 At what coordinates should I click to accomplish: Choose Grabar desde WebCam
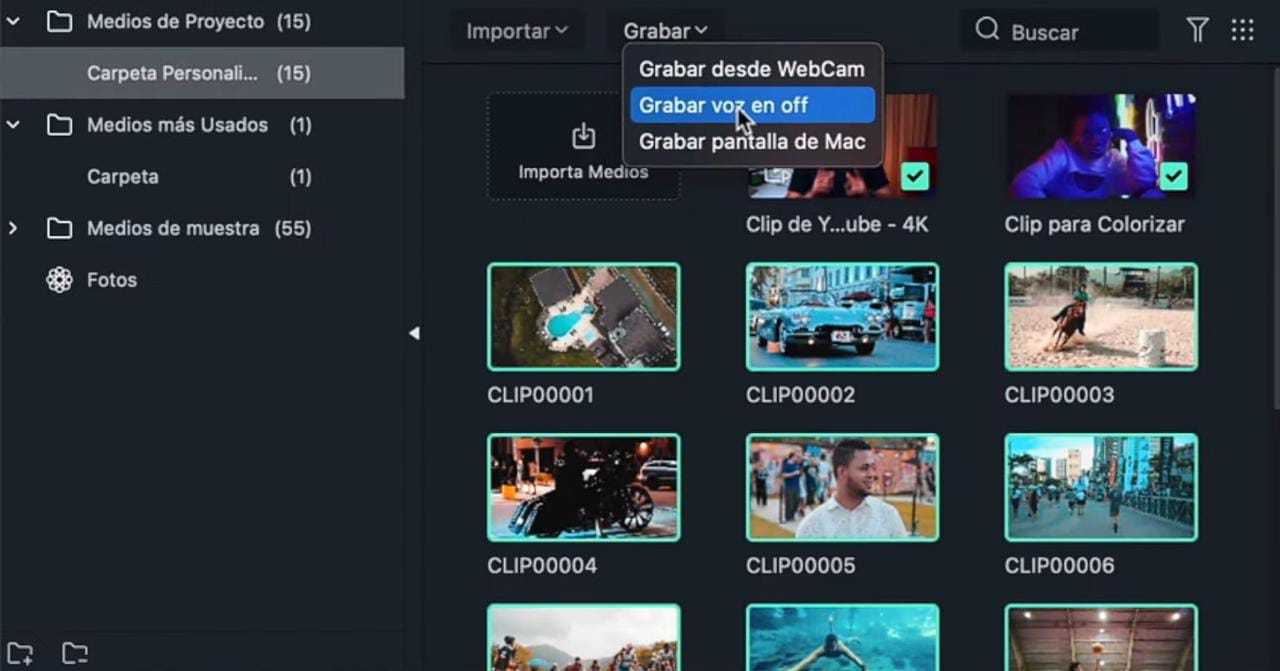(x=752, y=69)
